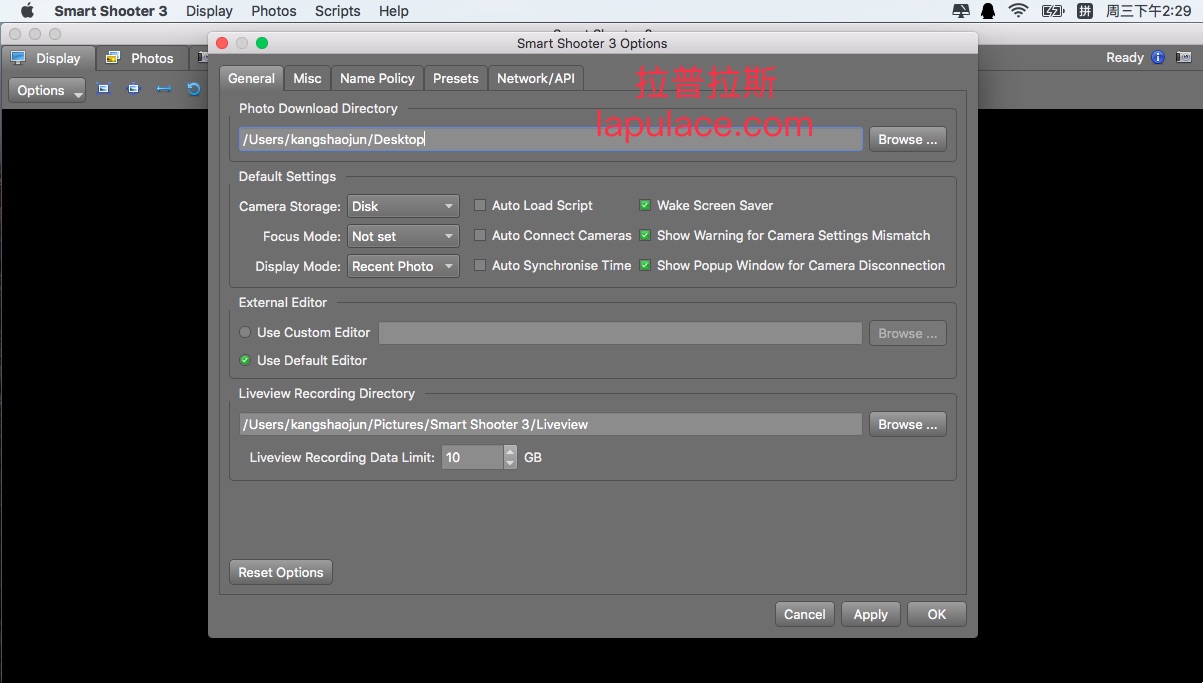The image size is (1203, 683).
Task: Open the Photos menu in menu bar
Action: [x=274, y=11]
